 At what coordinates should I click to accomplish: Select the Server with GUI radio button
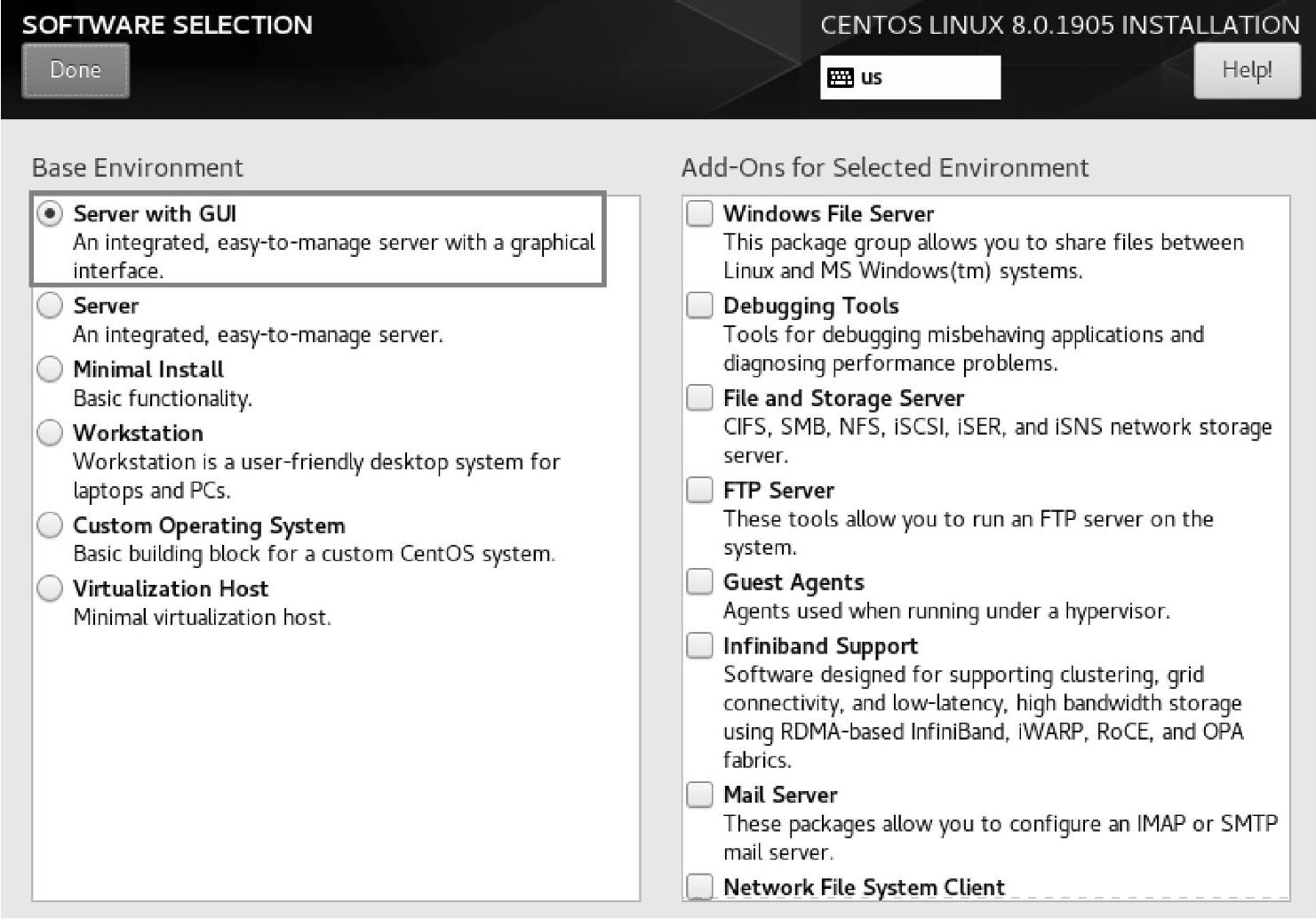50,213
